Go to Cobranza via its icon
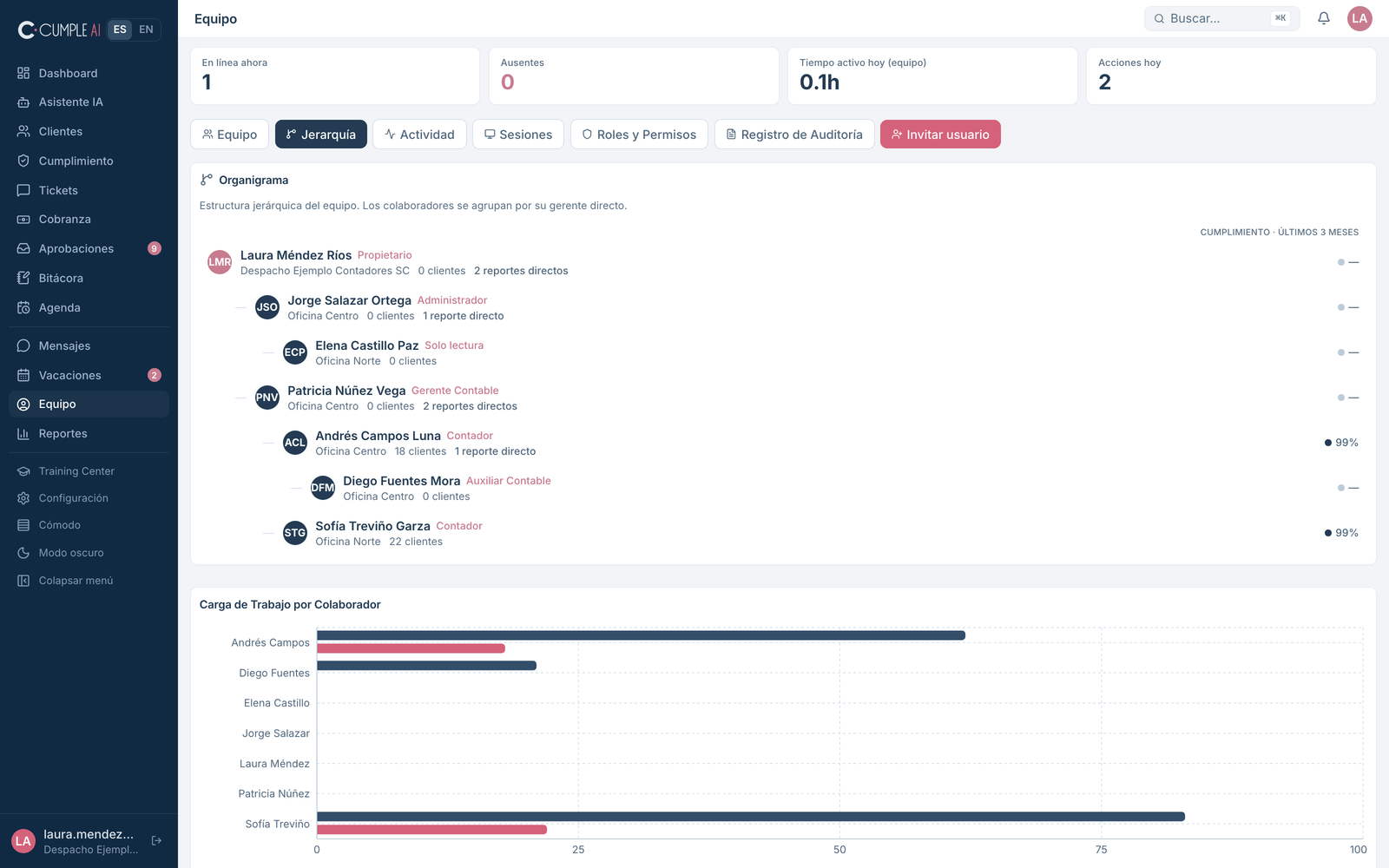Screen dimensions: 1389x868 23,220
